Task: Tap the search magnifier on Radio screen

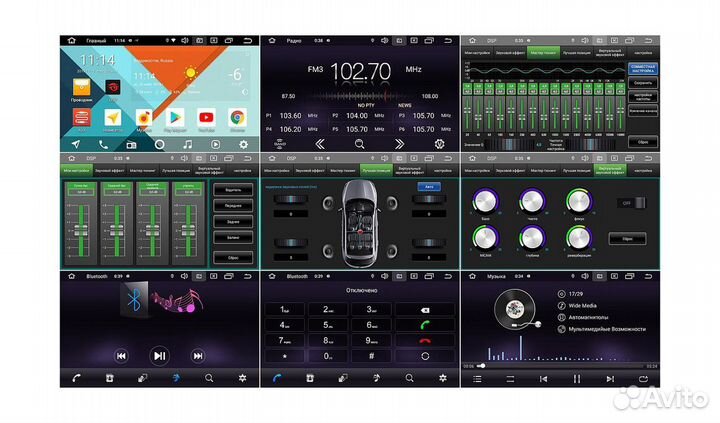Action: tap(360, 143)
